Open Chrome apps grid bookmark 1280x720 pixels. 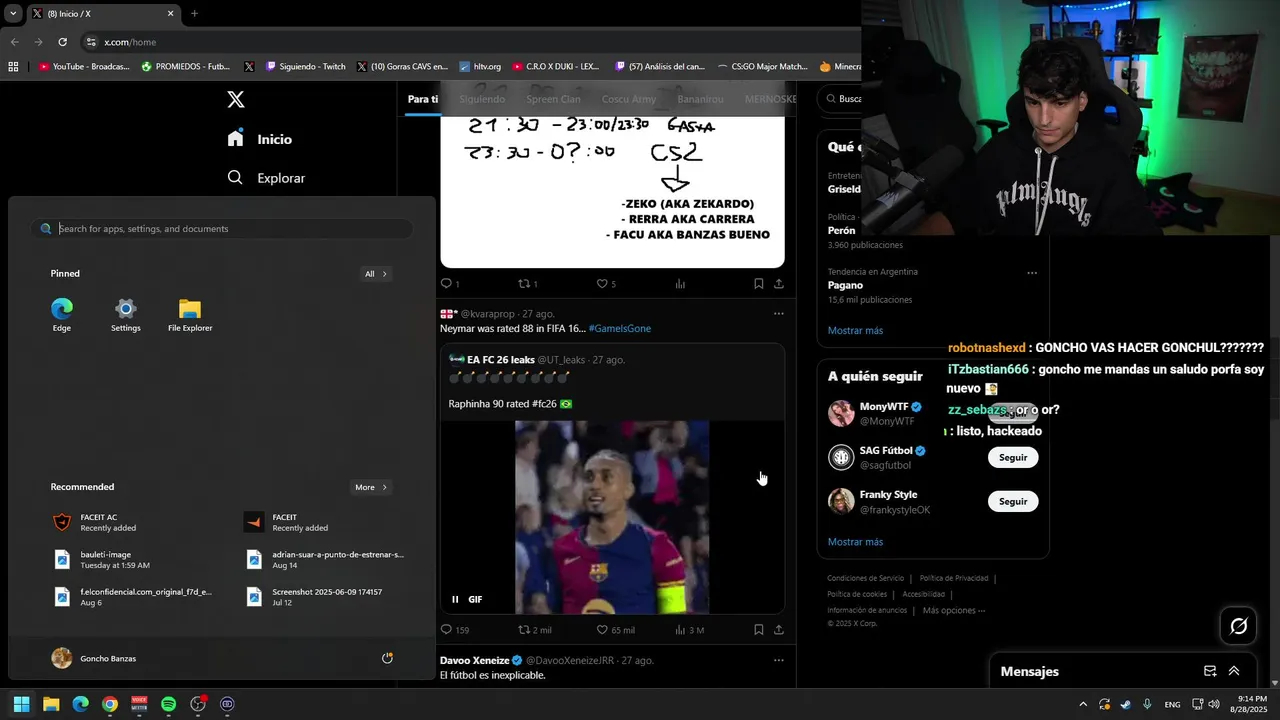coord(13,67)
